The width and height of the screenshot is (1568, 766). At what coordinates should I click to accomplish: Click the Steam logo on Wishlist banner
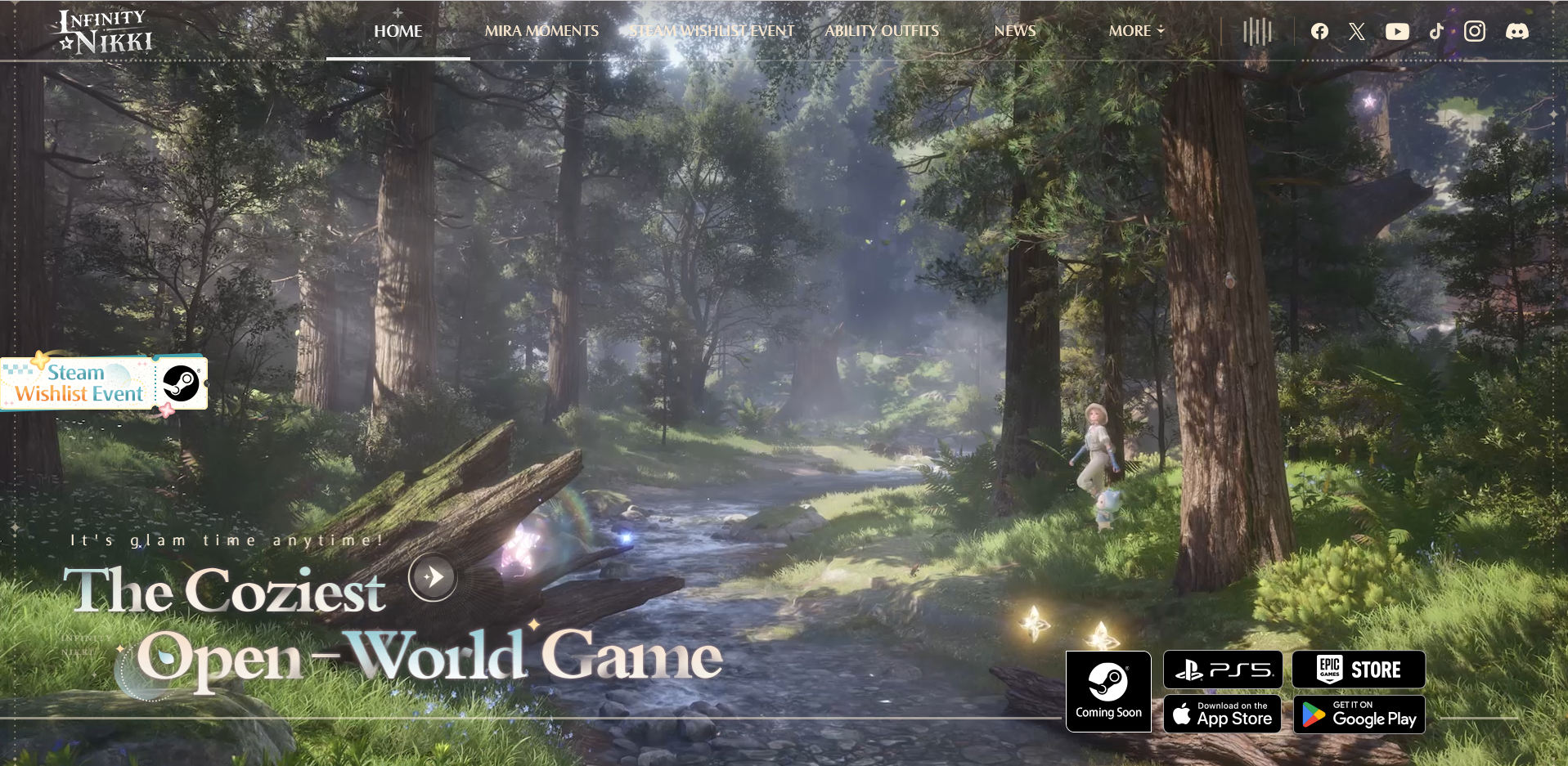[181, 383]
